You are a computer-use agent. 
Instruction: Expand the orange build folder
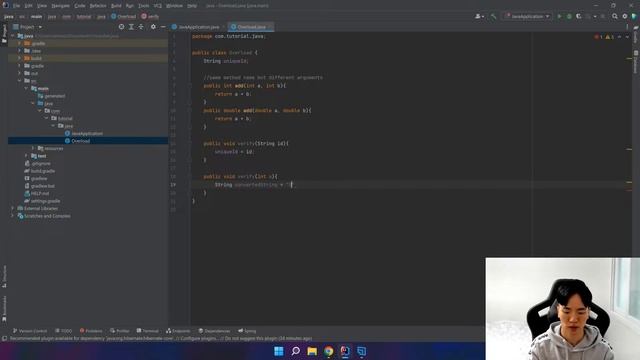coord(19,58)
